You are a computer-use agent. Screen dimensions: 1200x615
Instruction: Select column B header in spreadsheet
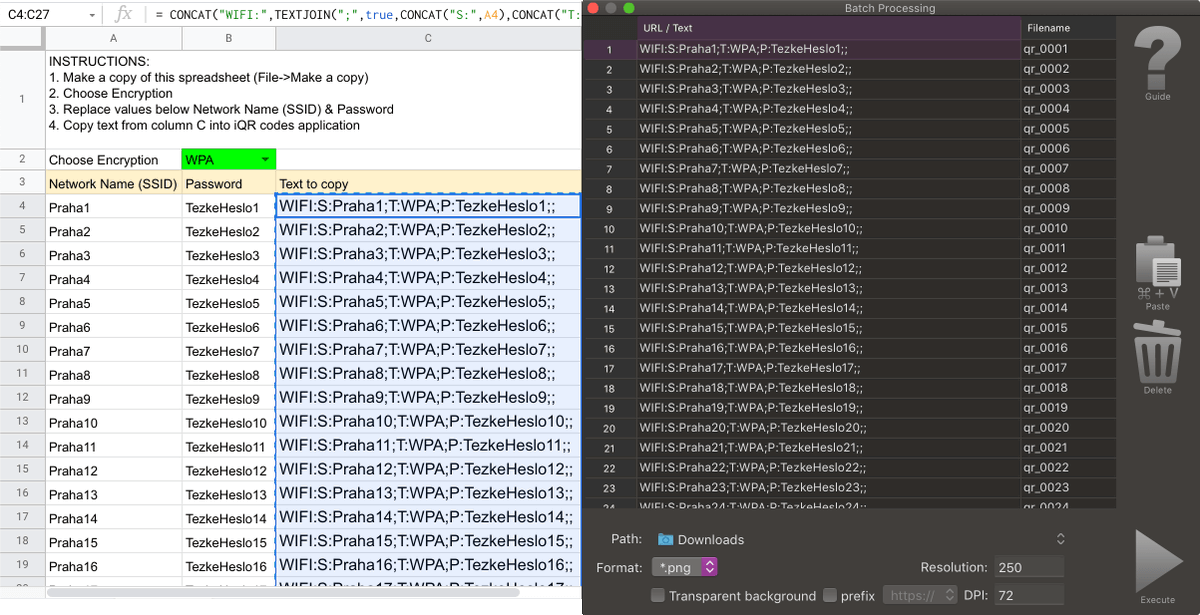point(228,38)
